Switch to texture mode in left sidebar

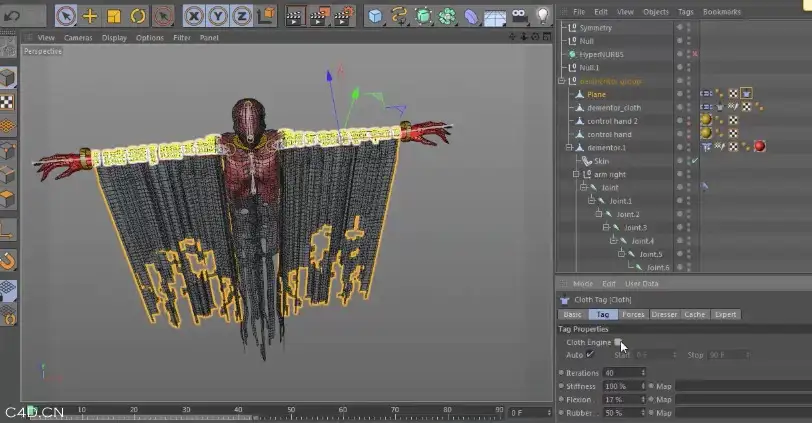tap(7, 102)
